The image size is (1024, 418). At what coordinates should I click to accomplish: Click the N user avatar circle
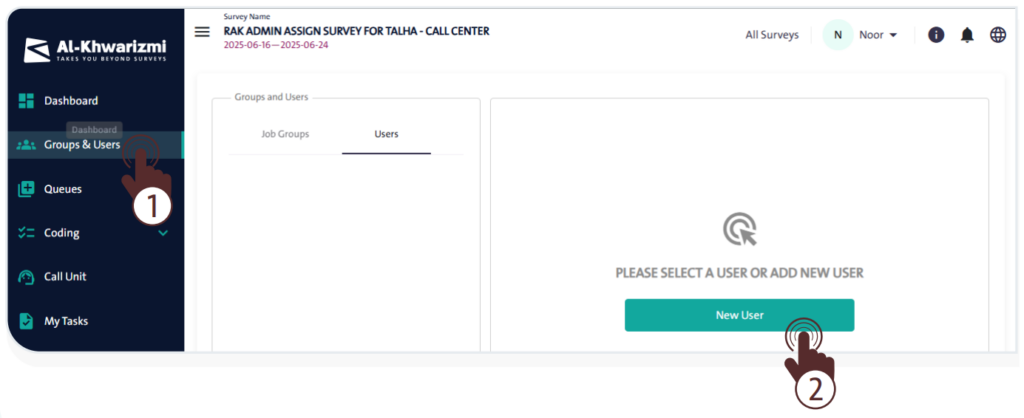pos(837,35)
